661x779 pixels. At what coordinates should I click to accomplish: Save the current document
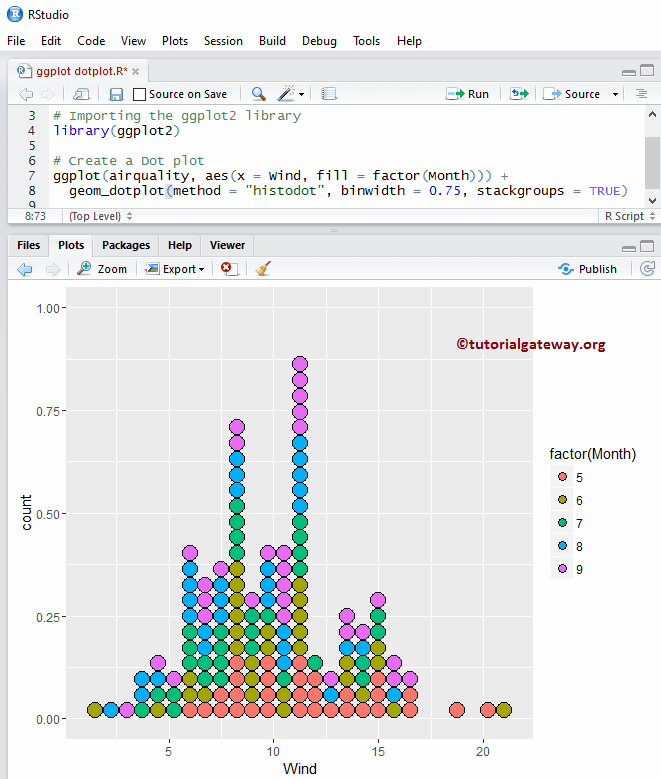pyautogui.click(x=116, y=94)
